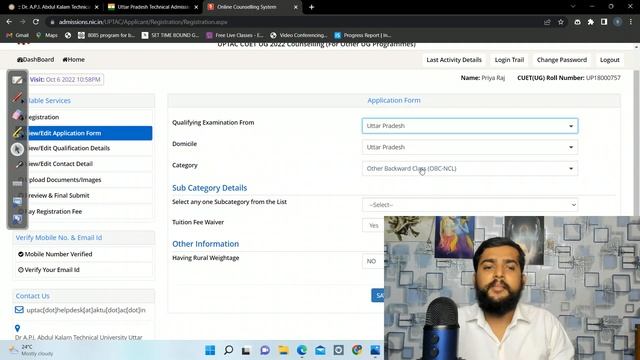Select the pink eraser annotation tool
Screen dimensions: 640x360
pyautogui.click(x=17, y=115)
